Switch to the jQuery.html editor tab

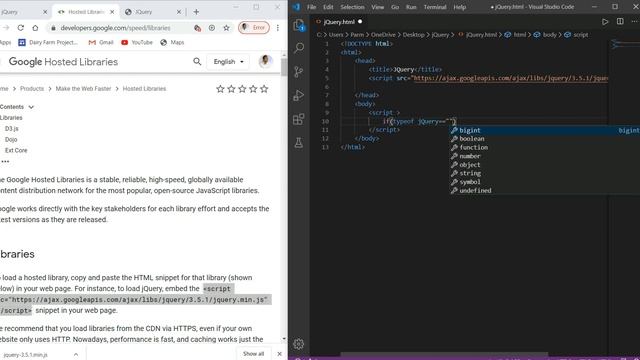coord(339,22)
